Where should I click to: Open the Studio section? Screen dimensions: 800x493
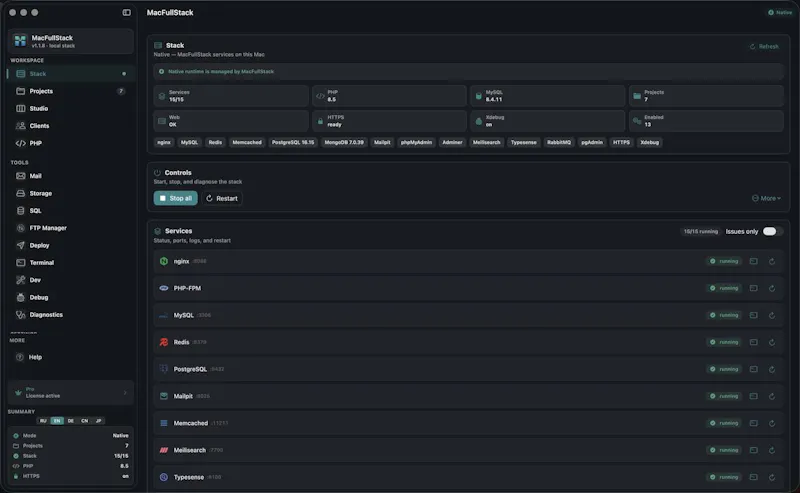click(x=70, y=109)
